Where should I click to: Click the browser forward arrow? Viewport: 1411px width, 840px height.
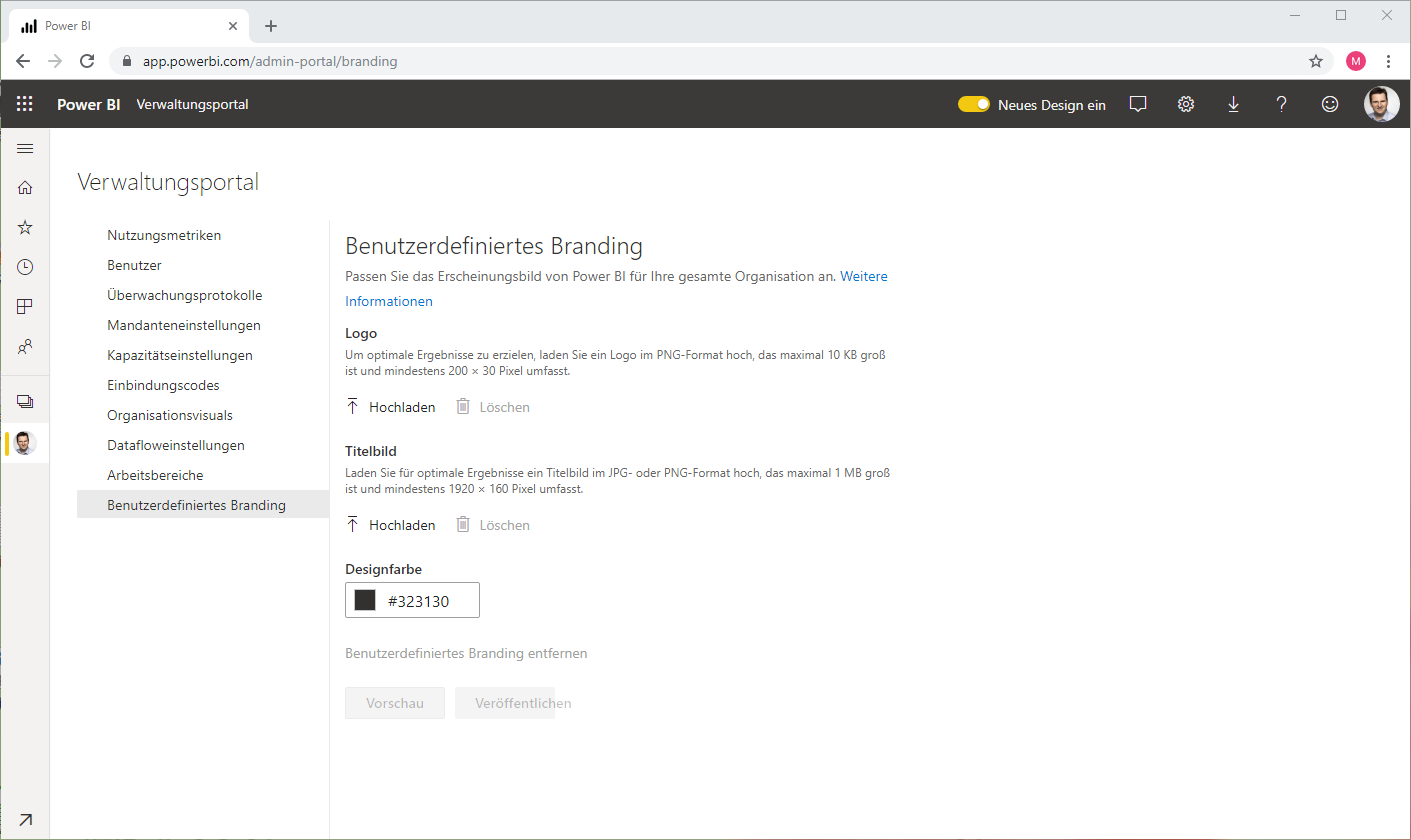(x=55, y=61)
